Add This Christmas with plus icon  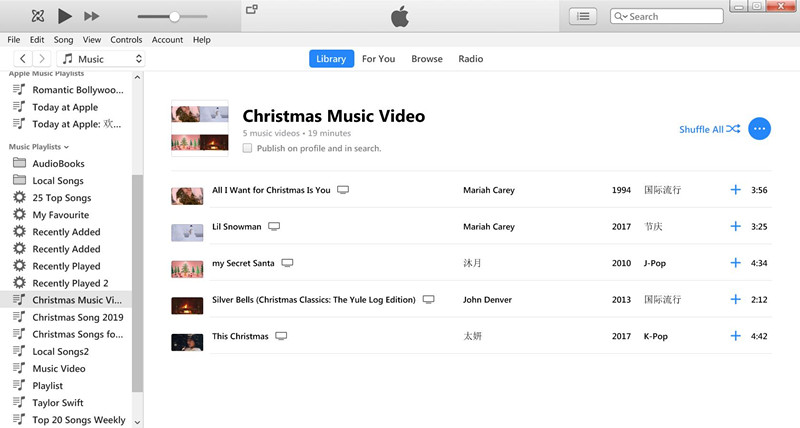(735, 336)
